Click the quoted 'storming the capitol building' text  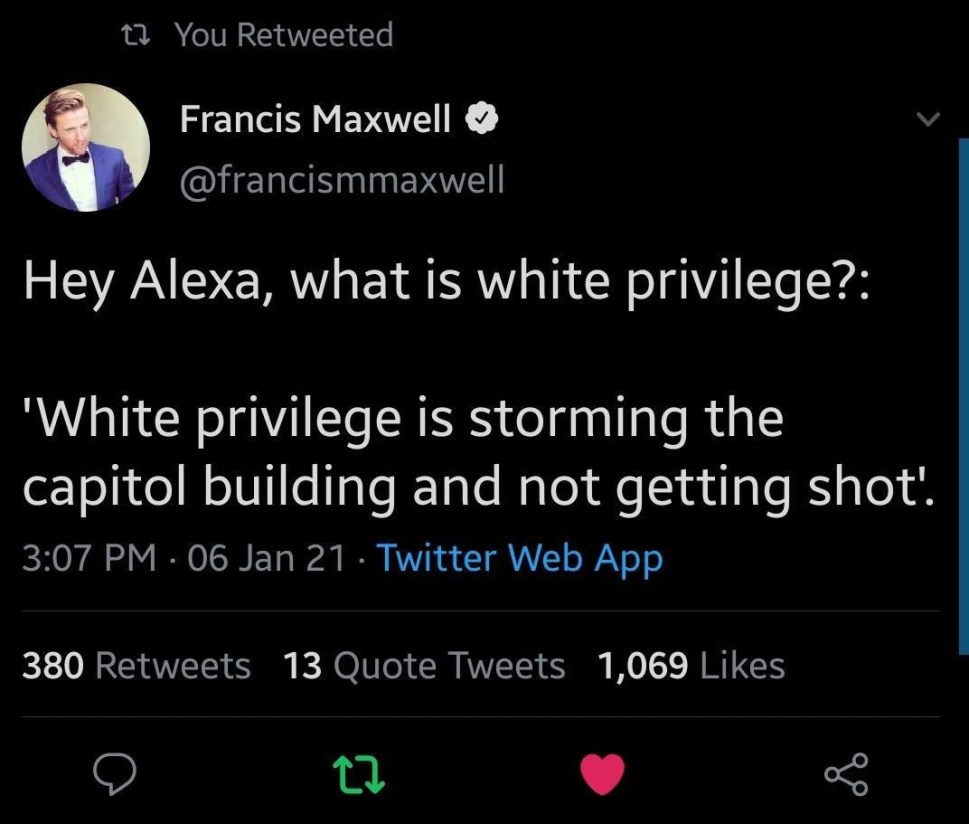pyautogui.click(x=477, y=452)
